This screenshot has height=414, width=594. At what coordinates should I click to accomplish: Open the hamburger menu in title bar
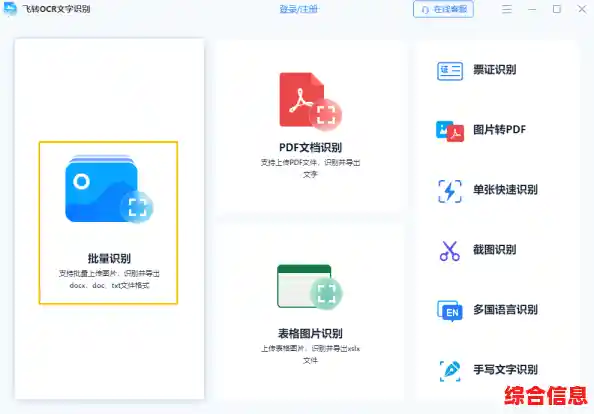tap(506, 9)
